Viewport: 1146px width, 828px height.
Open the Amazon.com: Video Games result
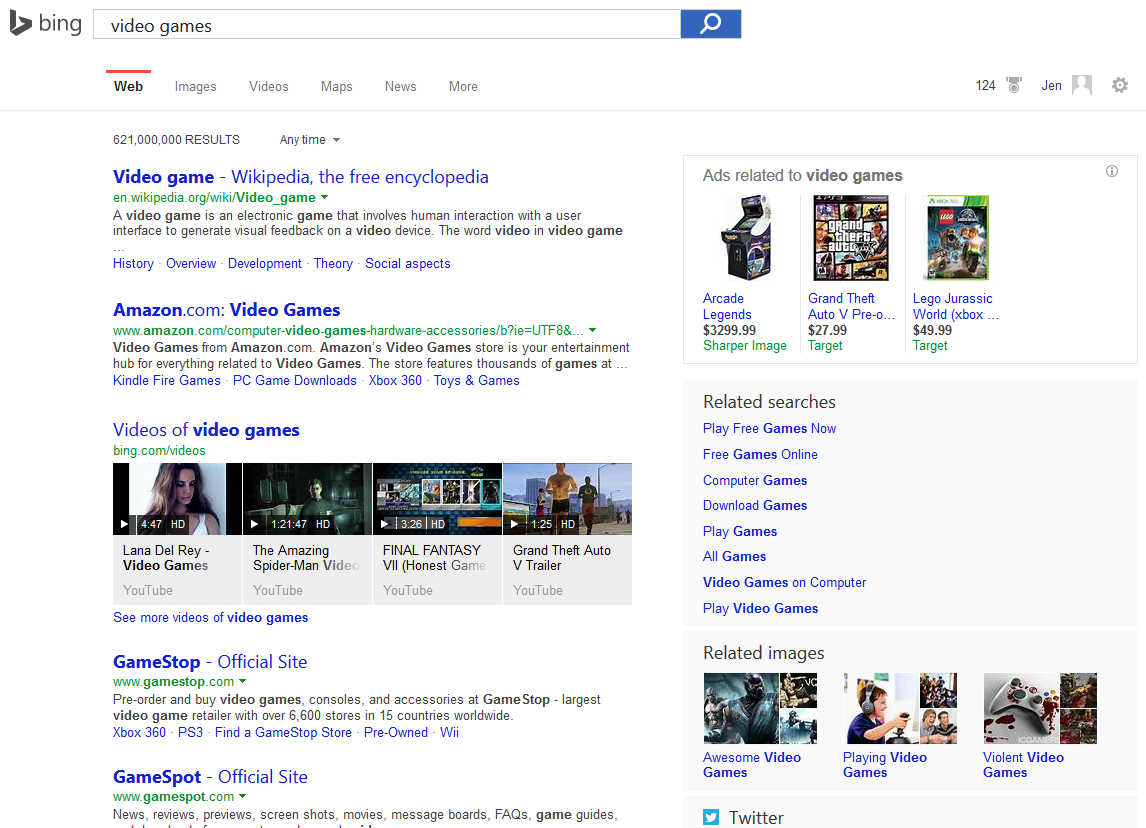coord(226,310)
